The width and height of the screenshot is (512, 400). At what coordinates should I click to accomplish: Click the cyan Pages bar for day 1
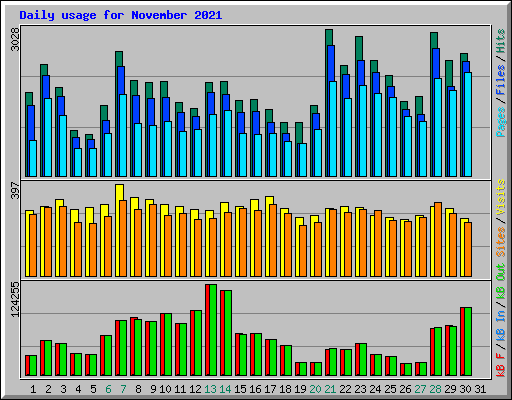pos(33,158)
